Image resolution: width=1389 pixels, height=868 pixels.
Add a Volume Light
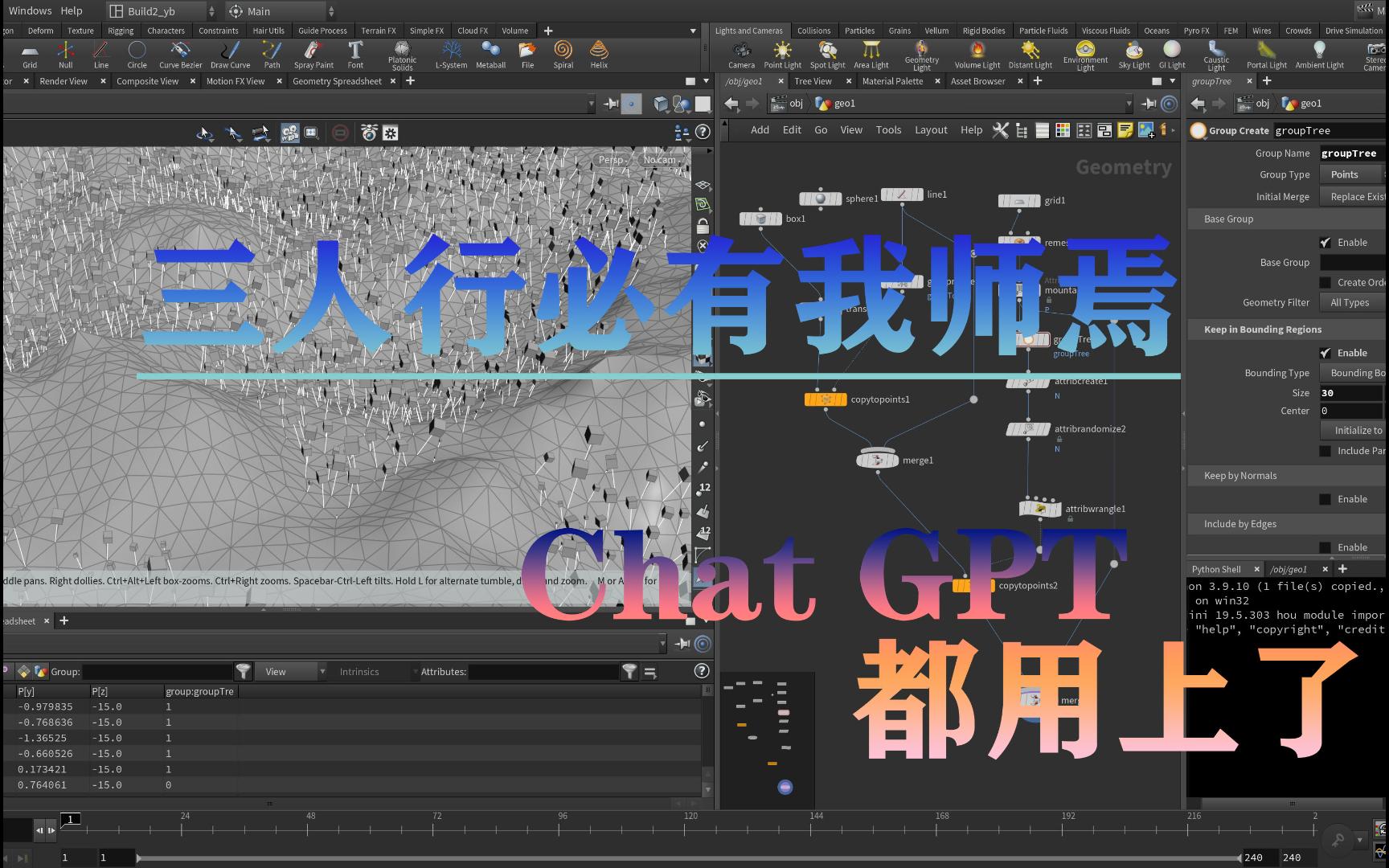[977, 55]
